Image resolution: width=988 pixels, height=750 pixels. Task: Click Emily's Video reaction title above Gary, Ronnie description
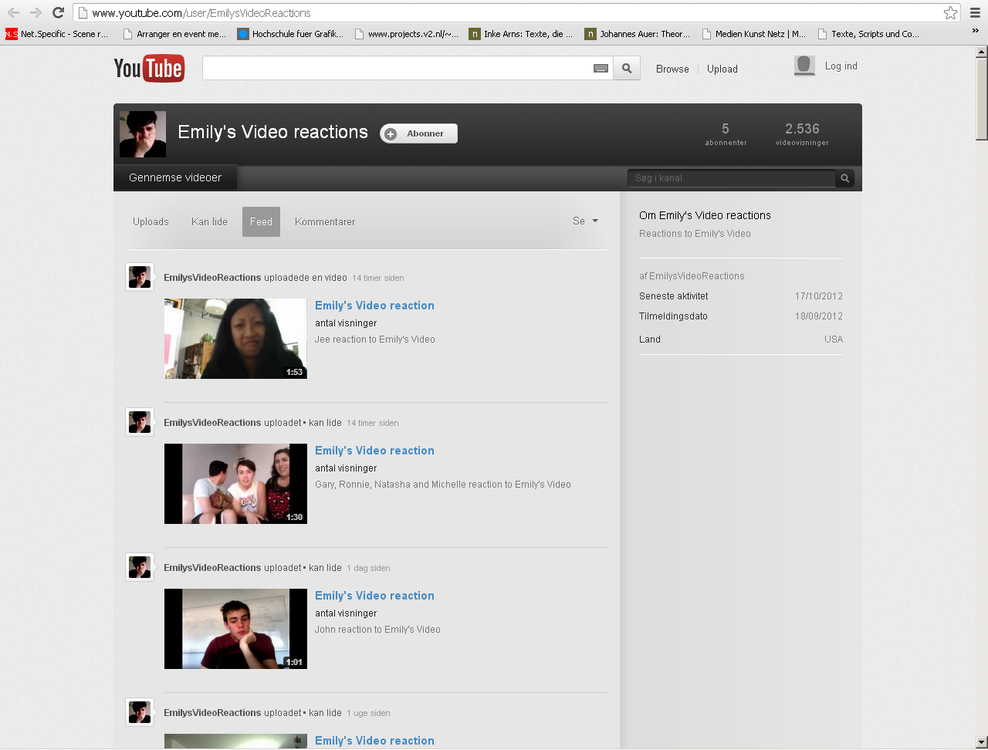click(374, 451)
